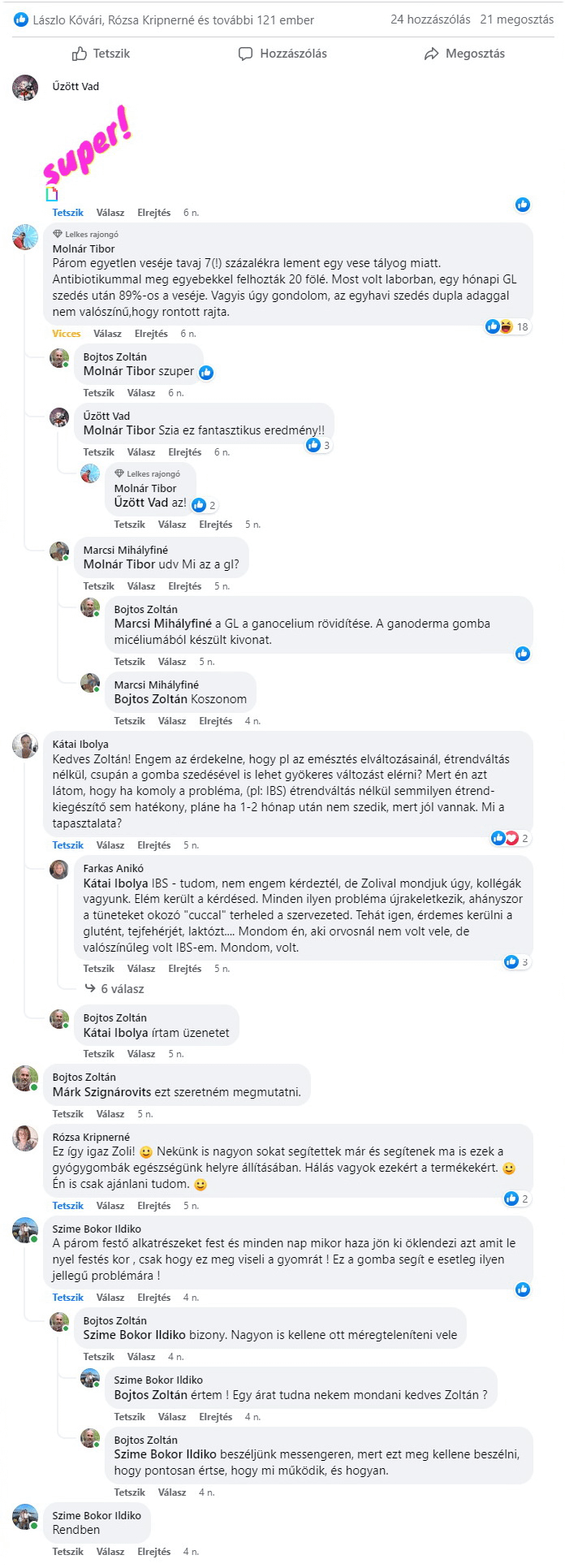This screenshot has width=565, height=1568.
Task: Toggle Tetszik under the super! sticker comment
Action: click(x=68, y=213)
